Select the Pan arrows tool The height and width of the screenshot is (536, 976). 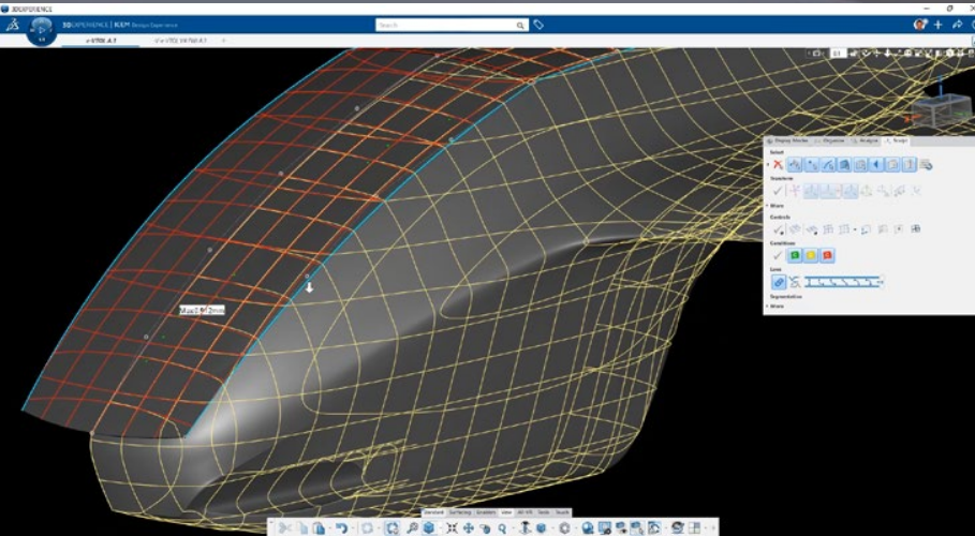coord(468,527)
